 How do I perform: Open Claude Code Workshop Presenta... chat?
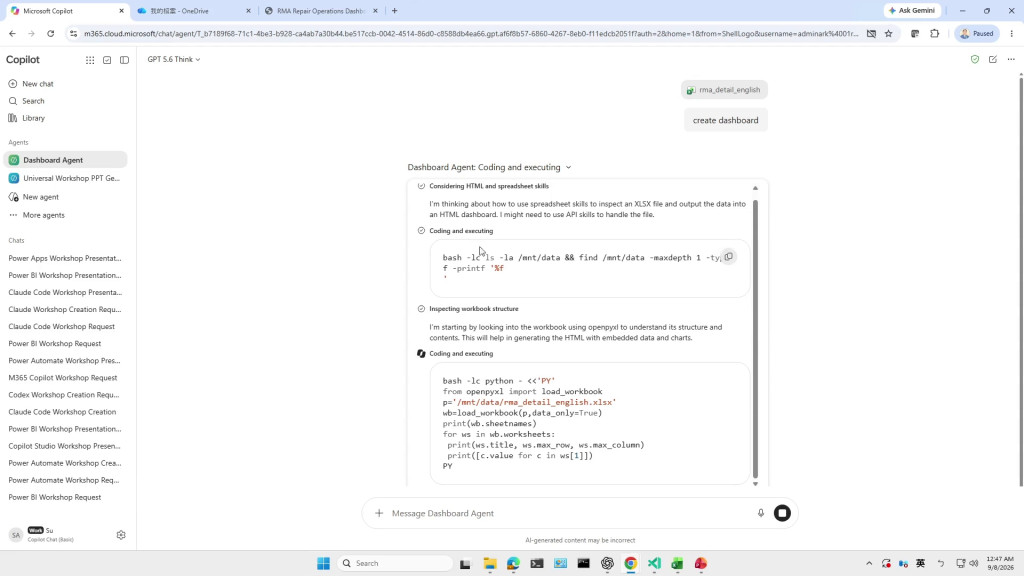point(65,293)
